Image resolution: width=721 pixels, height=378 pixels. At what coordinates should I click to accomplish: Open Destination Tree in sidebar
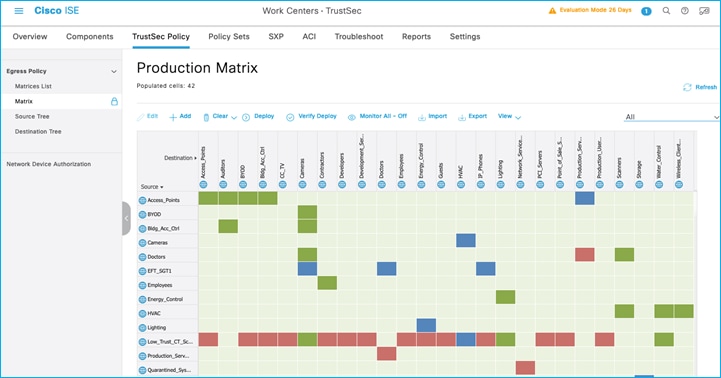(38, 132)
